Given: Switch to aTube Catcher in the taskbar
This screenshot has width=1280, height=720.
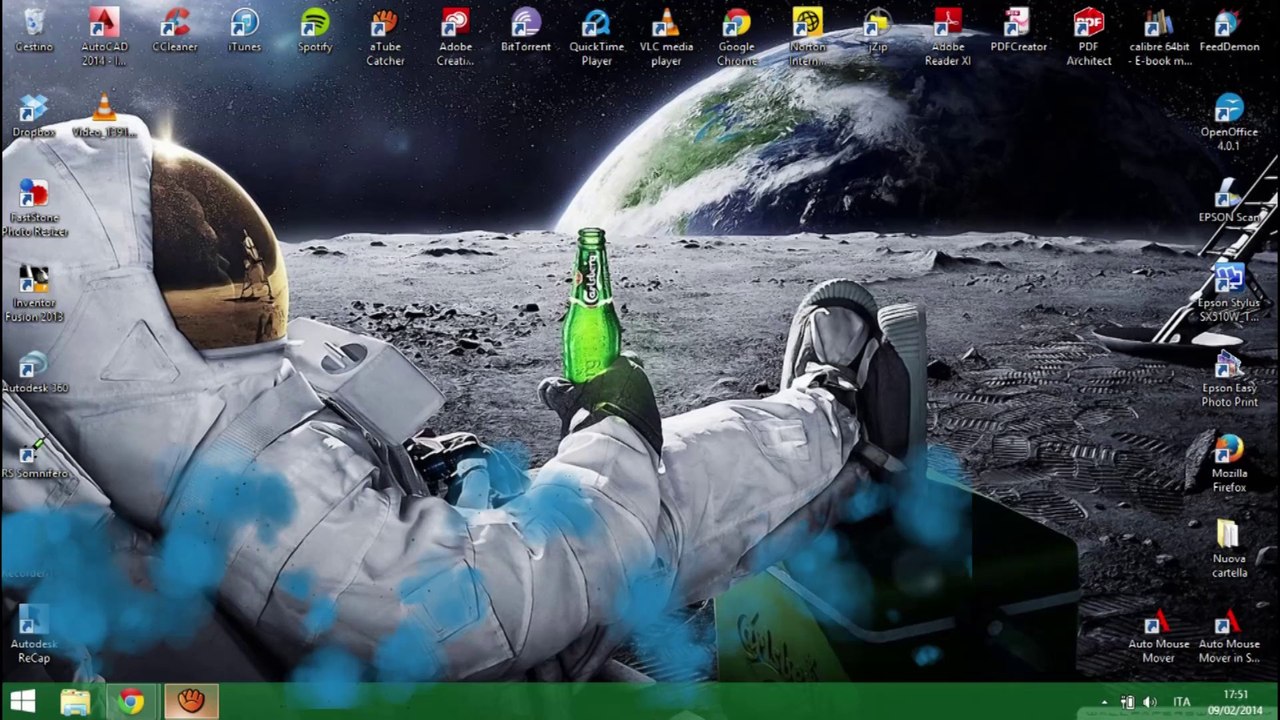Looking at the screenshot, I should tap(190, 701).
